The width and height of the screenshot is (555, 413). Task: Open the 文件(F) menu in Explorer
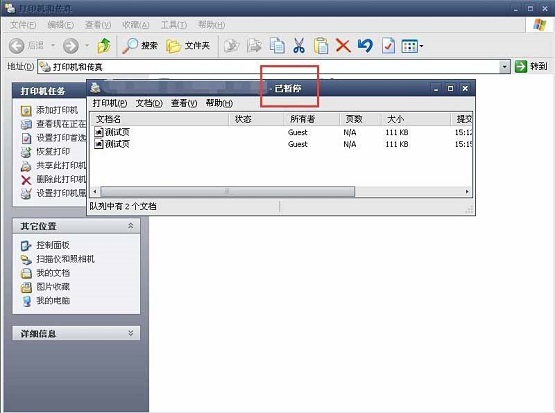tap(23, 25)
